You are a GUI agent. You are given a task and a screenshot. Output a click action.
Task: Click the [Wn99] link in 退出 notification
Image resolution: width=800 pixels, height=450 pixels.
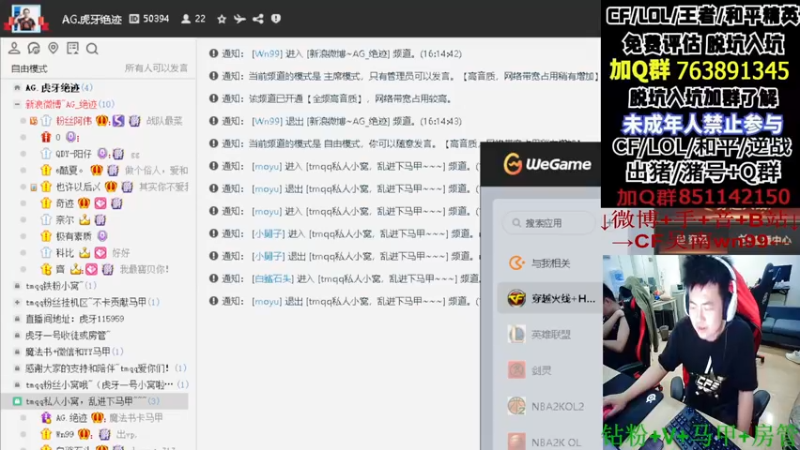coord(267,121)
